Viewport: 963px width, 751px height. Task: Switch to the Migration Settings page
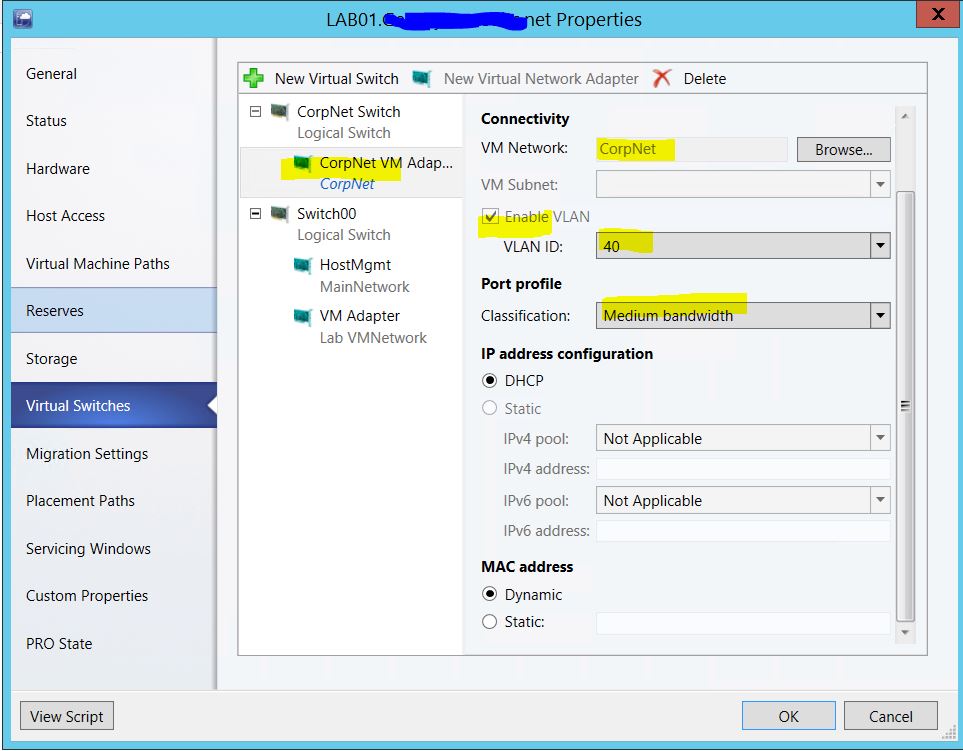[87, 454]
